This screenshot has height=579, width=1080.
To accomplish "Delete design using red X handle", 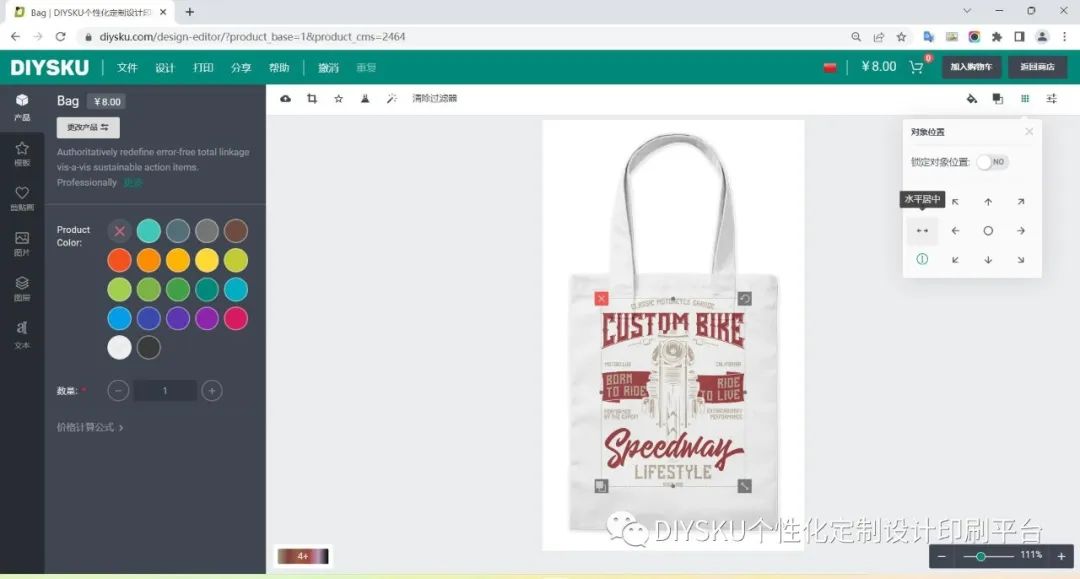I will coord(601,298).
